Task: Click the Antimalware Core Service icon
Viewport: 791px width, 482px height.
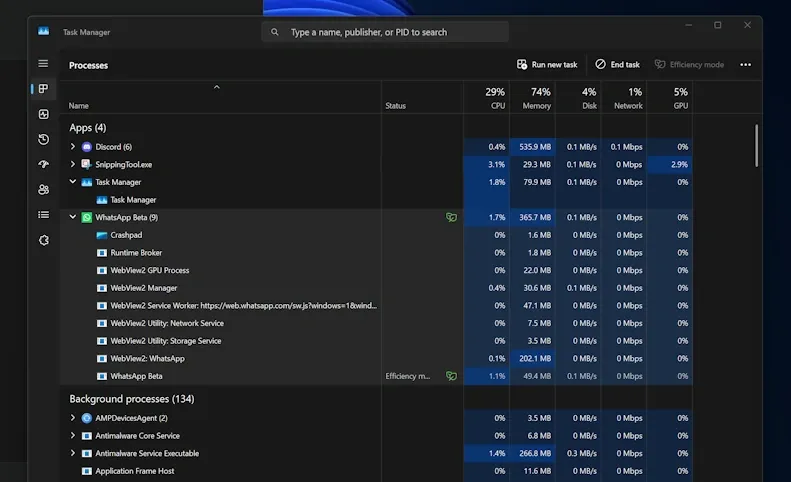Action: click(x=87, y=436)
